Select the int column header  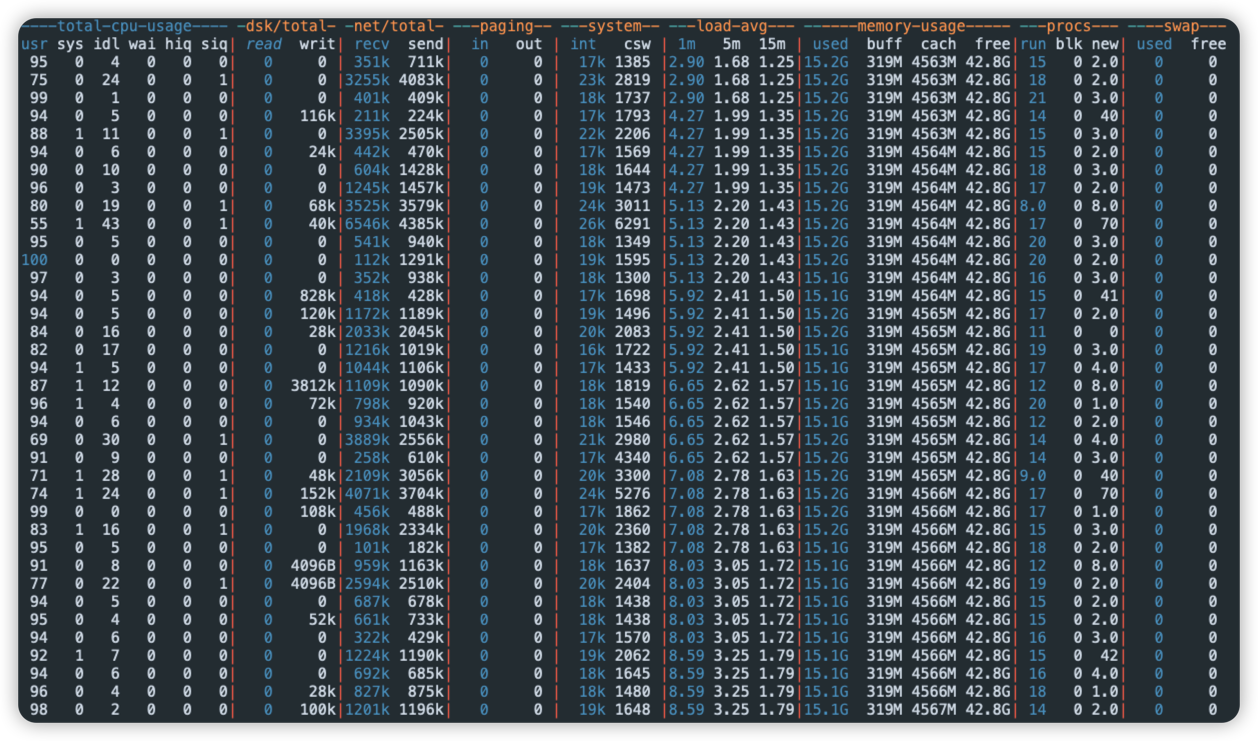coord(583,44)
